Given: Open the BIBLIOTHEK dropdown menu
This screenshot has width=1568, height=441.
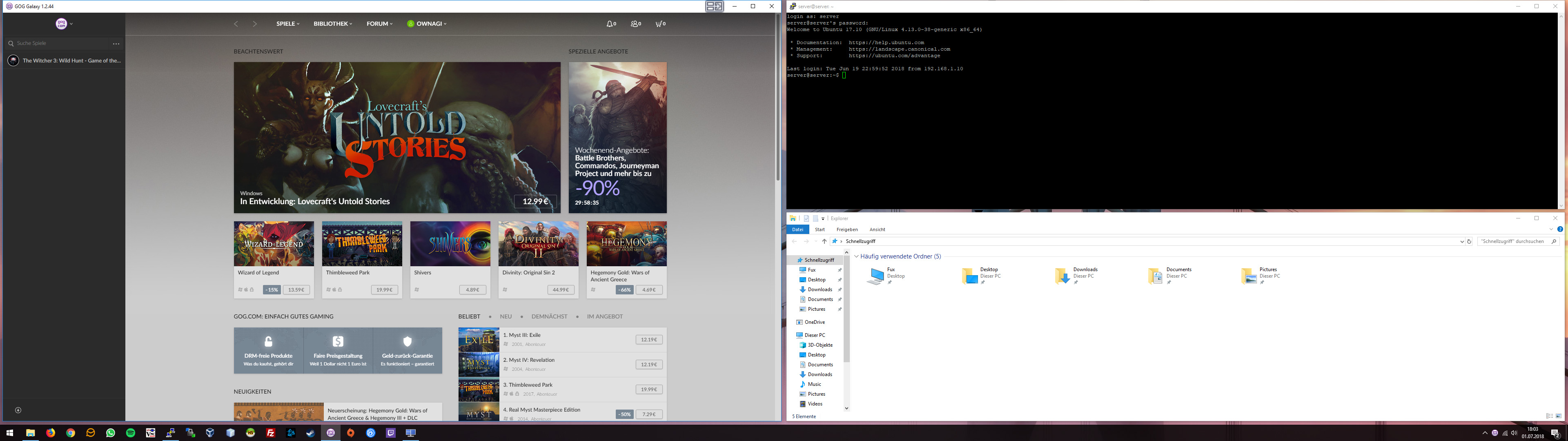Looking at the screenshot, I should coord(333,24).
